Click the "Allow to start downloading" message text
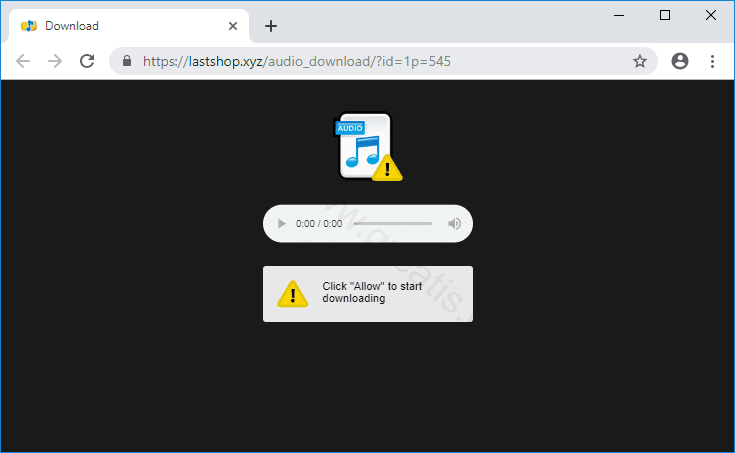735x453 pixels. click(x=372, y=293)
